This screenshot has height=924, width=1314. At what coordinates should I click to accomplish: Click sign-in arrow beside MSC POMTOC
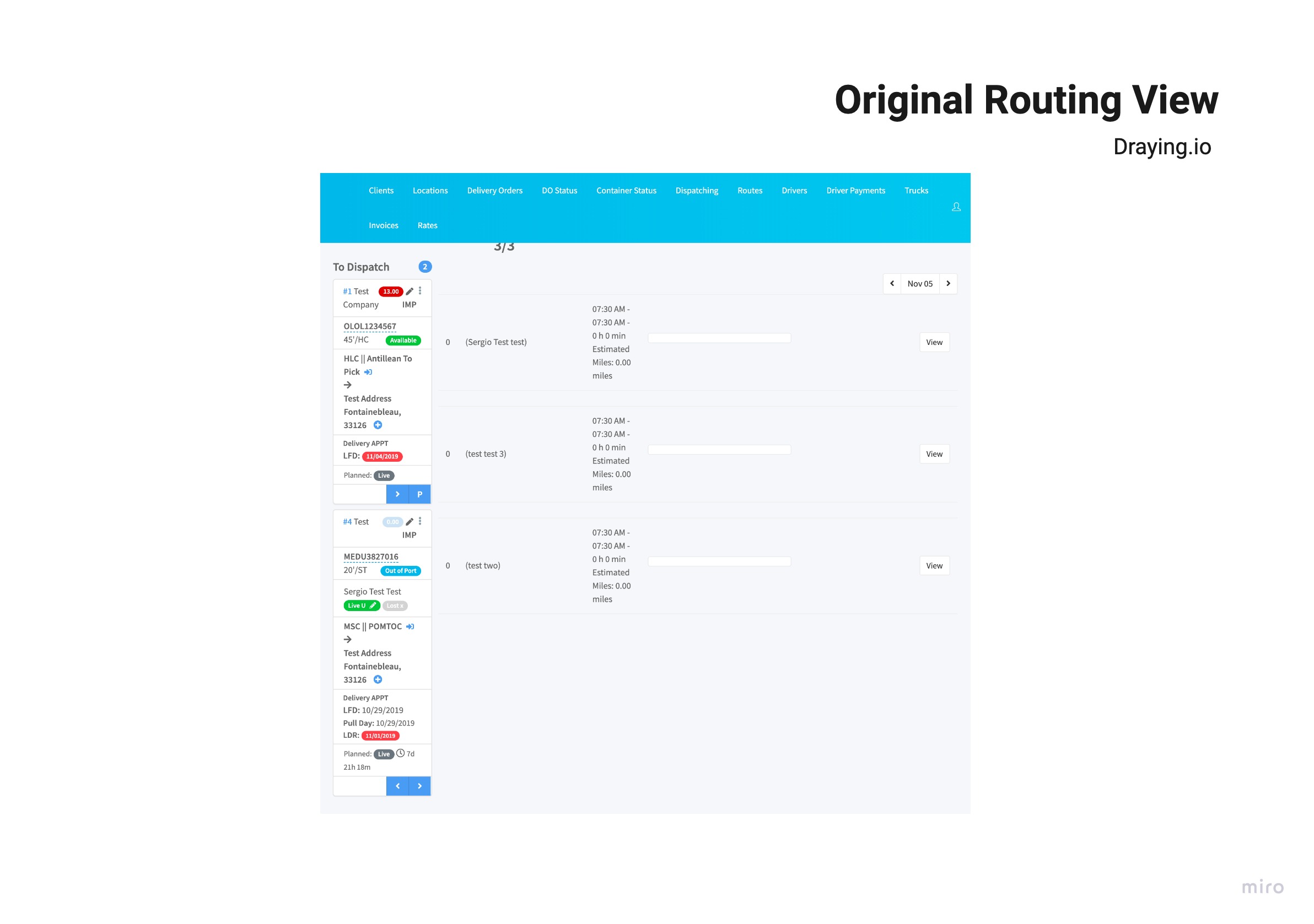tap(410, 626)
